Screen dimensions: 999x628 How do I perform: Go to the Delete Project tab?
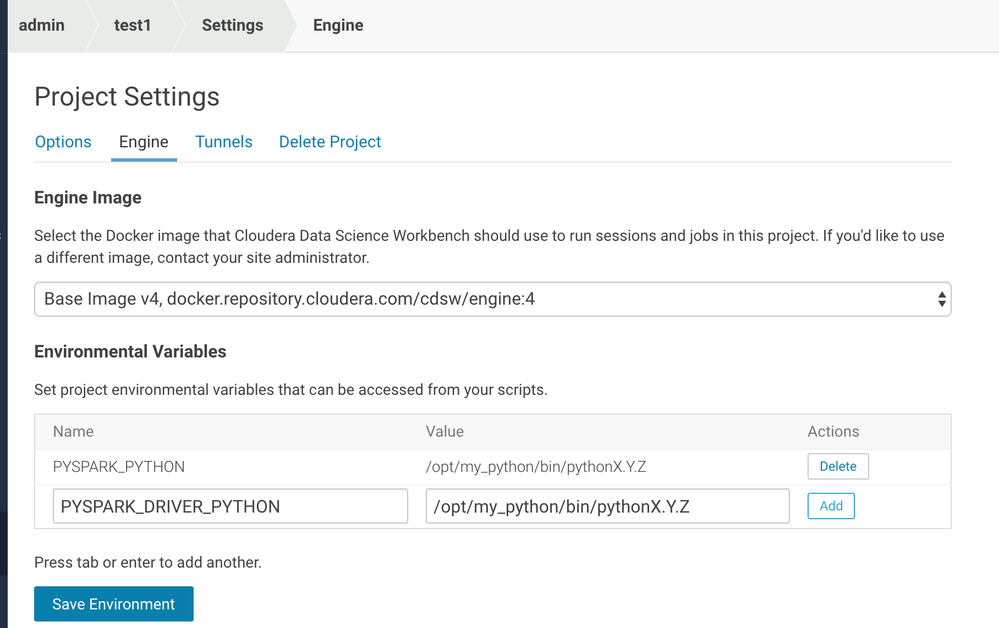[330, 142]
